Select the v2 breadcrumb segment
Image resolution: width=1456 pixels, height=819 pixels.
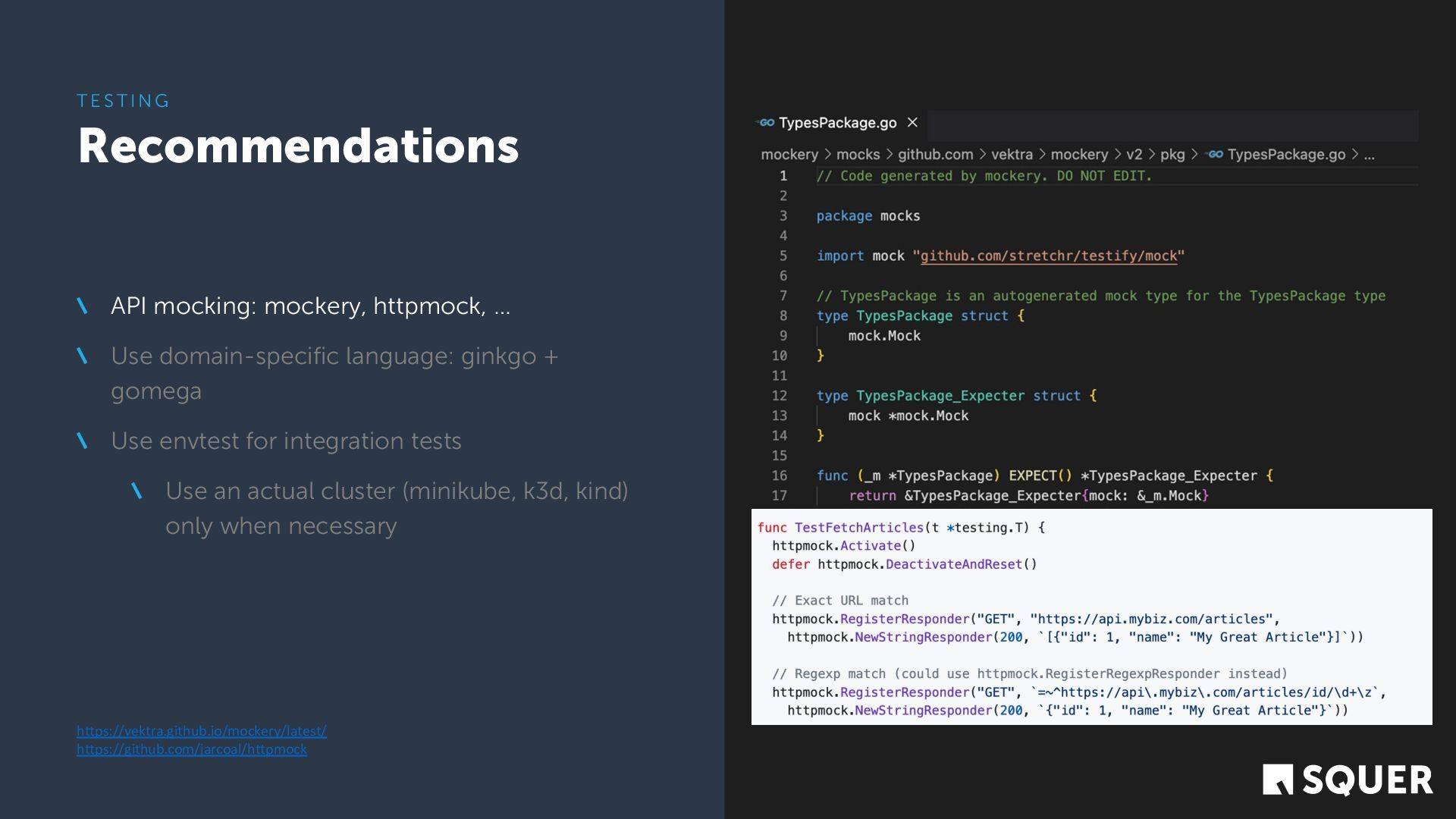(x=1134, y=155)
